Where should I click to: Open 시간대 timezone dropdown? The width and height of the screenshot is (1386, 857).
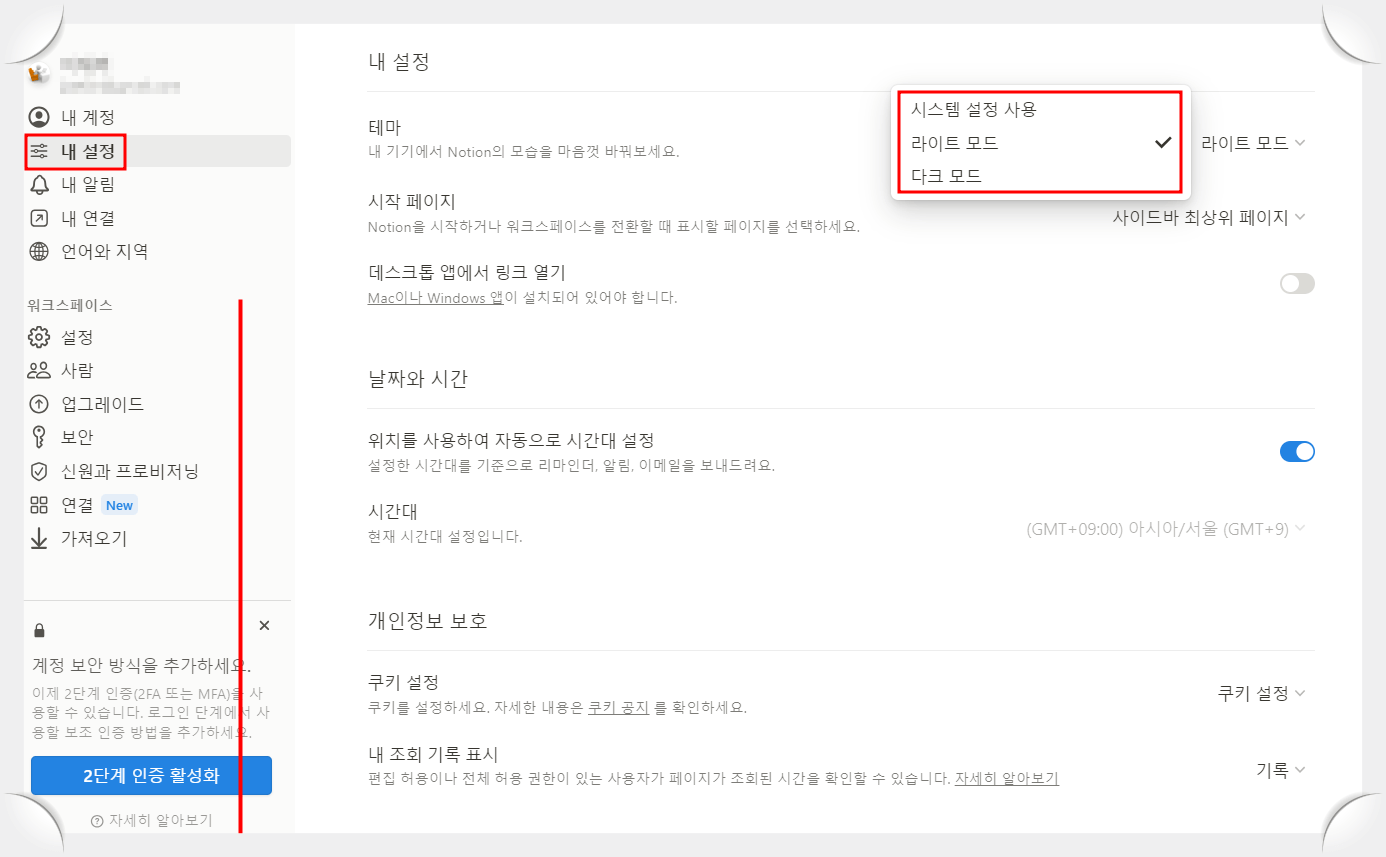1165,527
